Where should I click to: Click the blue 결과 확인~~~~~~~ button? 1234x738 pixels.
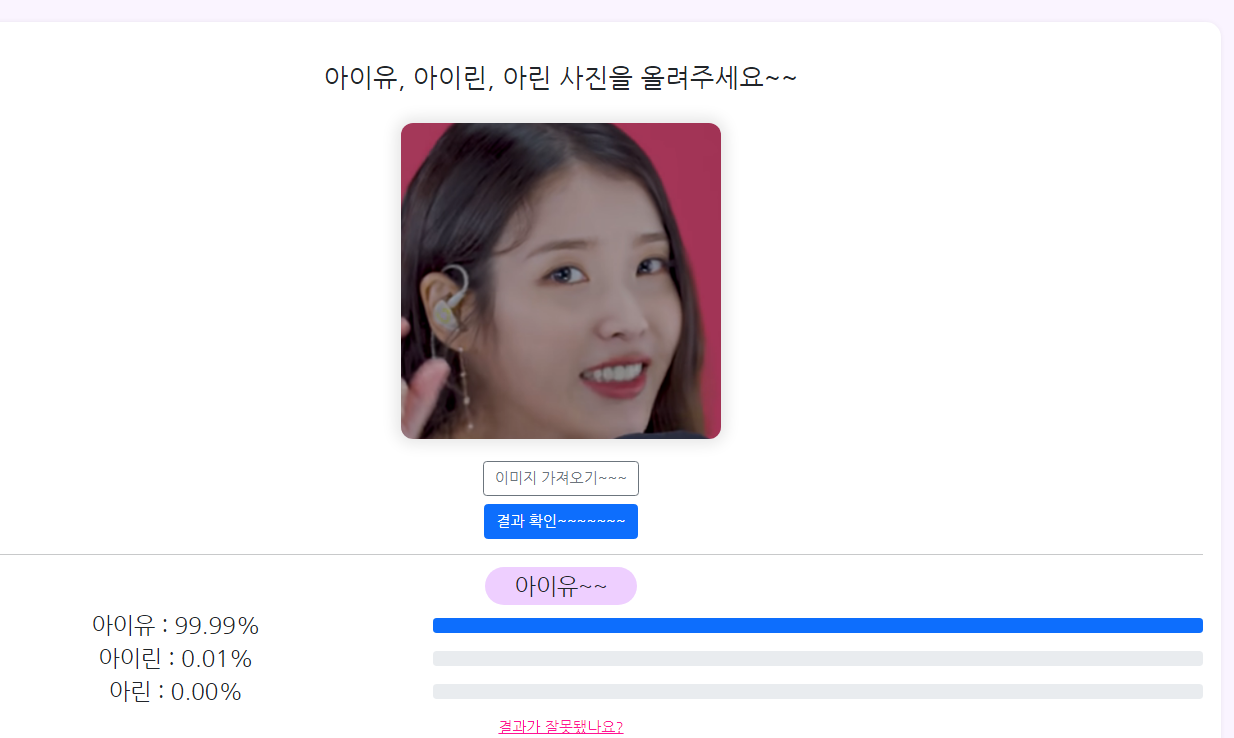click(x=561, y=521)
